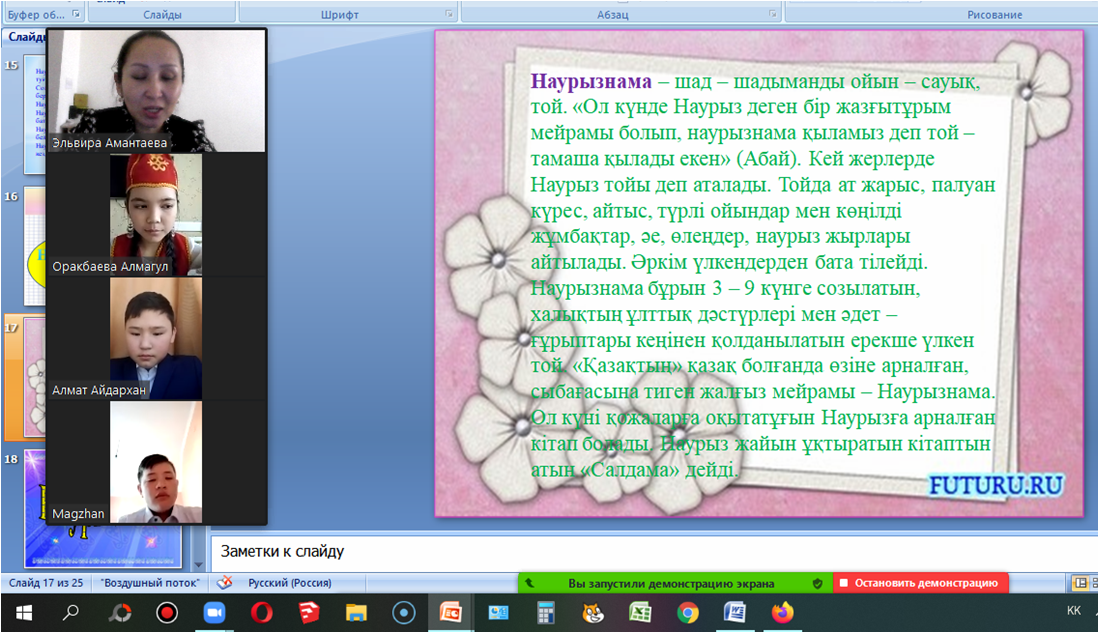Open SketchUp from the taskbar
Viewport: 1099px width, 633px height.
(309, 612)
